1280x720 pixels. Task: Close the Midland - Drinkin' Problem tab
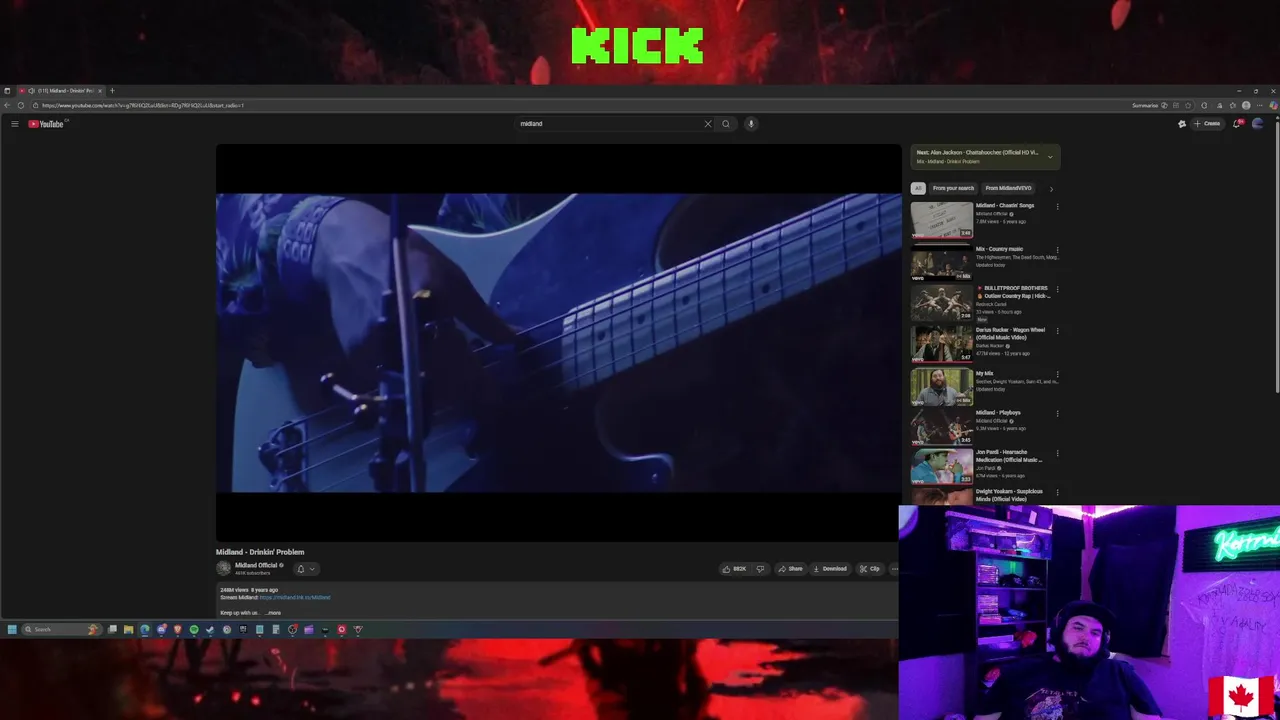[99, 91]
